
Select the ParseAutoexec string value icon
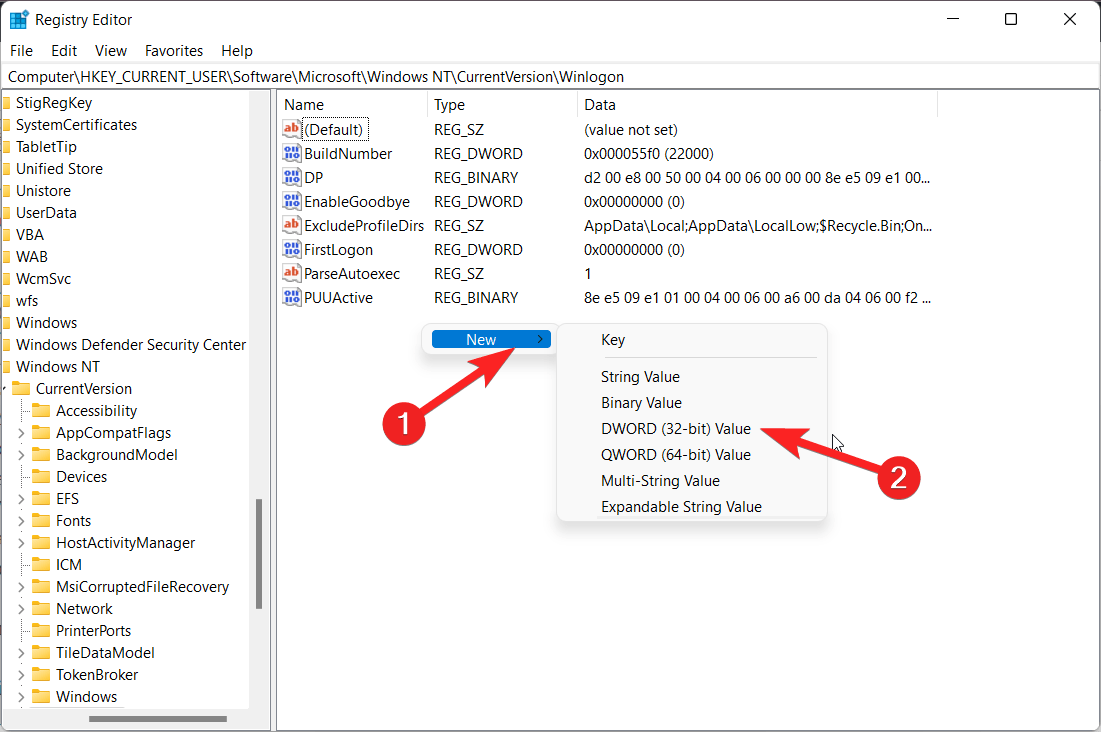[292, 273]
